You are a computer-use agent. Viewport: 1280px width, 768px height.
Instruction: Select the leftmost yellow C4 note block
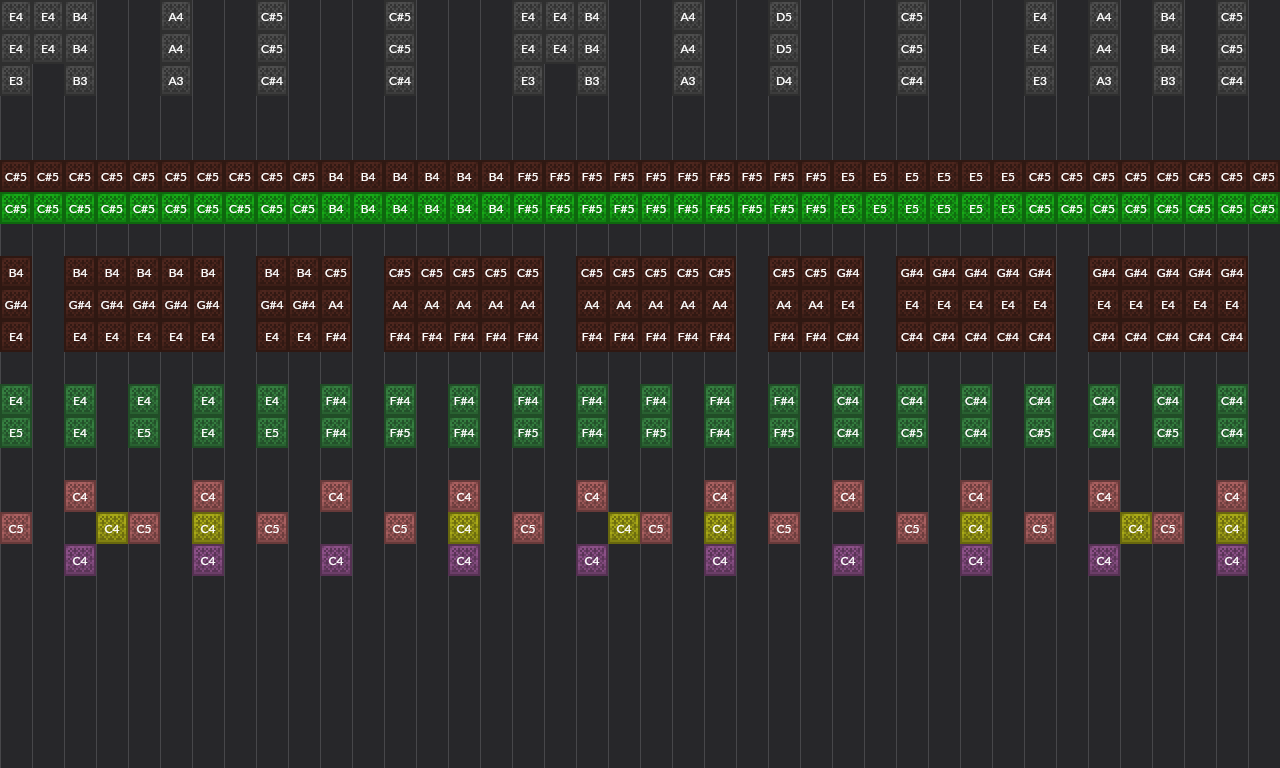(x=112, y=529)
